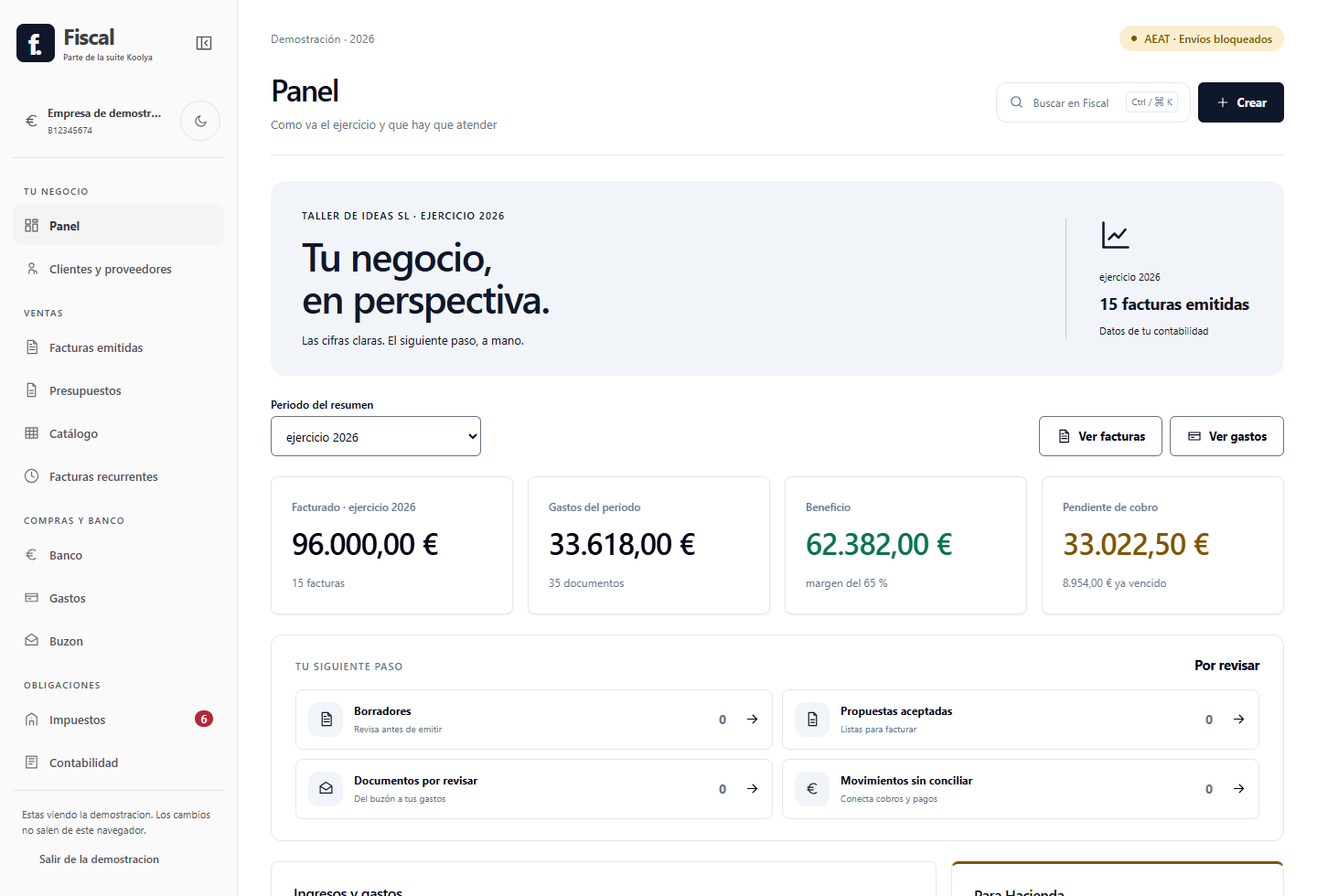Click the search magnifier icon
The width and height of the screenshot is (1317, 896).
tap(1016, 102)
